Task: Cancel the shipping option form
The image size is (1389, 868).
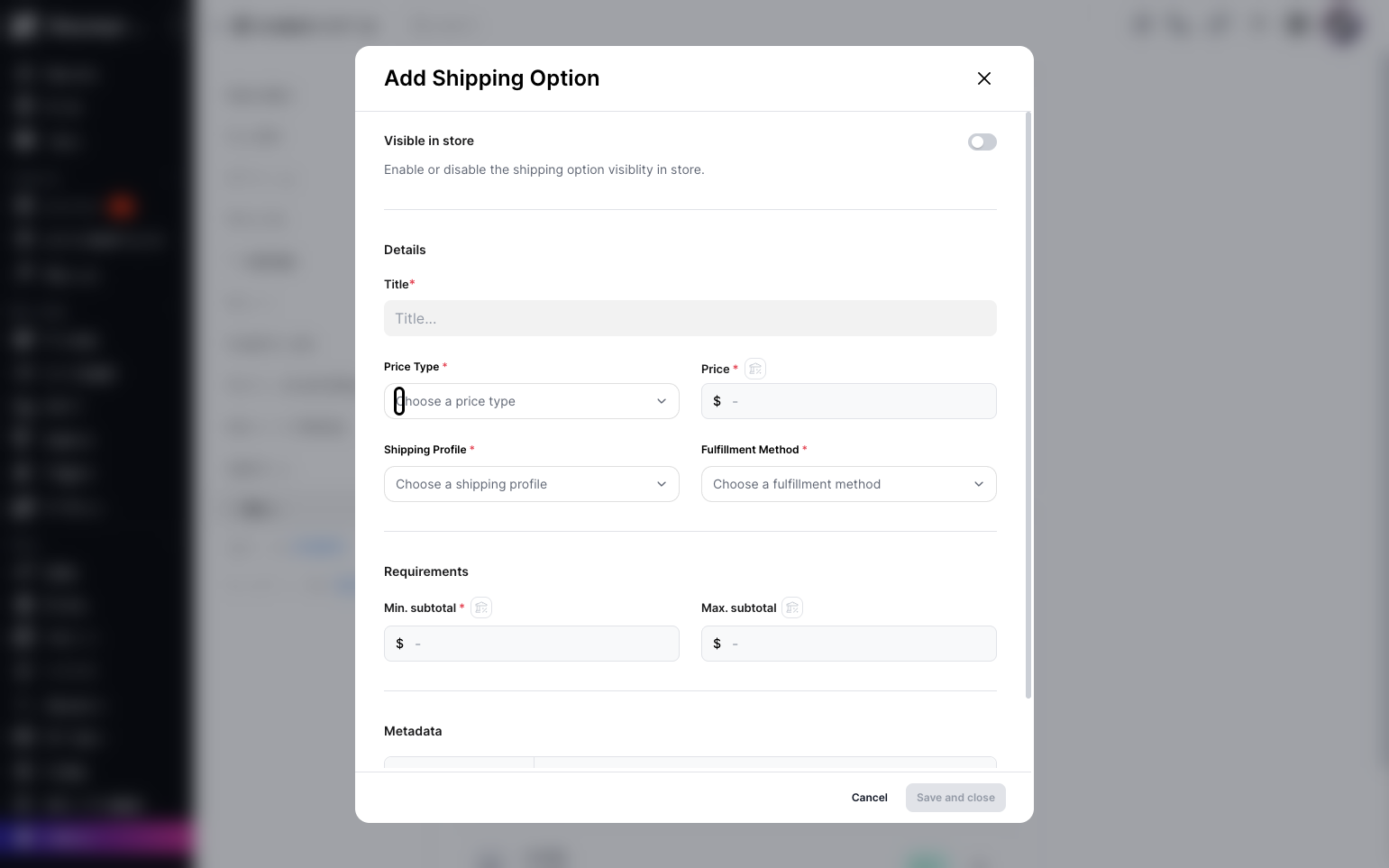Action: pos(869,798)
